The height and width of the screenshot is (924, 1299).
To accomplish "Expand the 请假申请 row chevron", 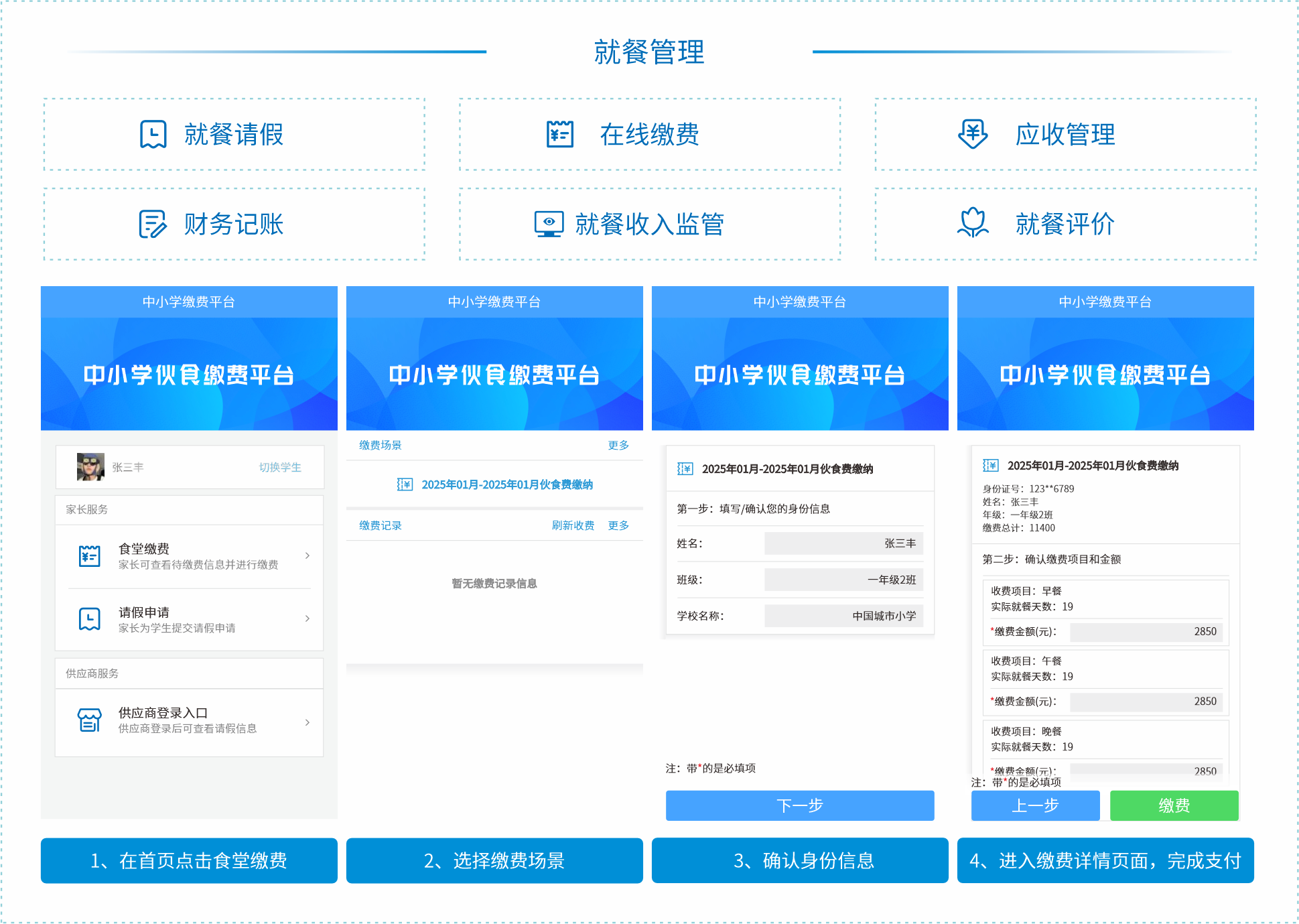I will point(307,618).
